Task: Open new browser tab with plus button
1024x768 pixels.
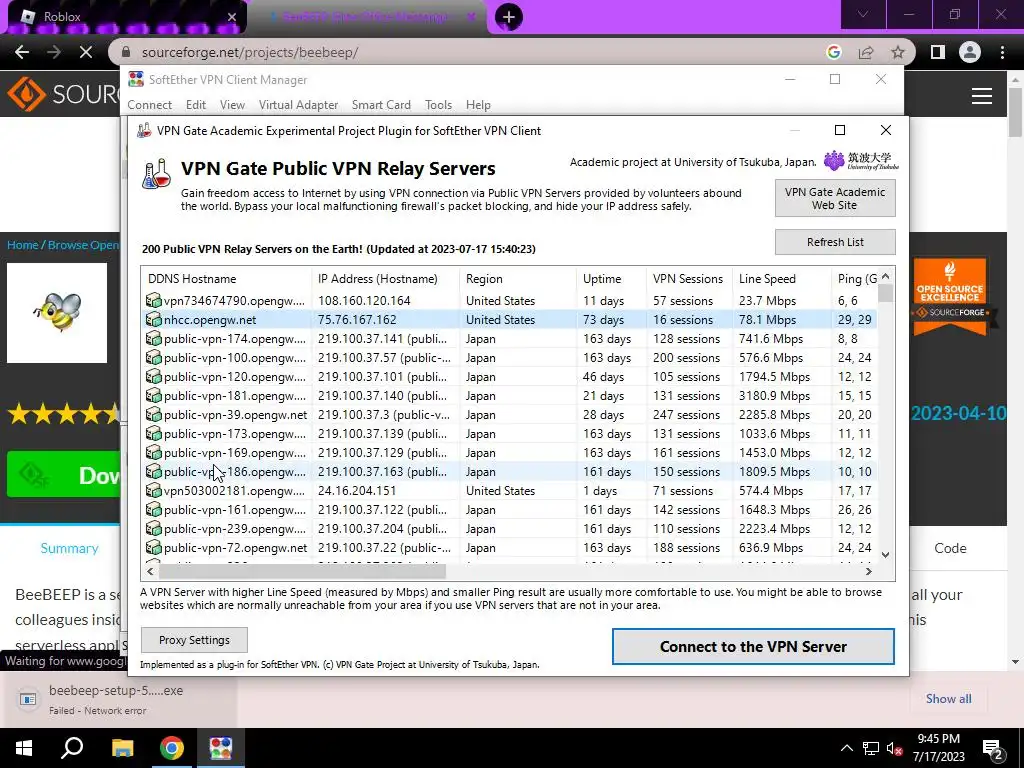Action: coord(509,16)
